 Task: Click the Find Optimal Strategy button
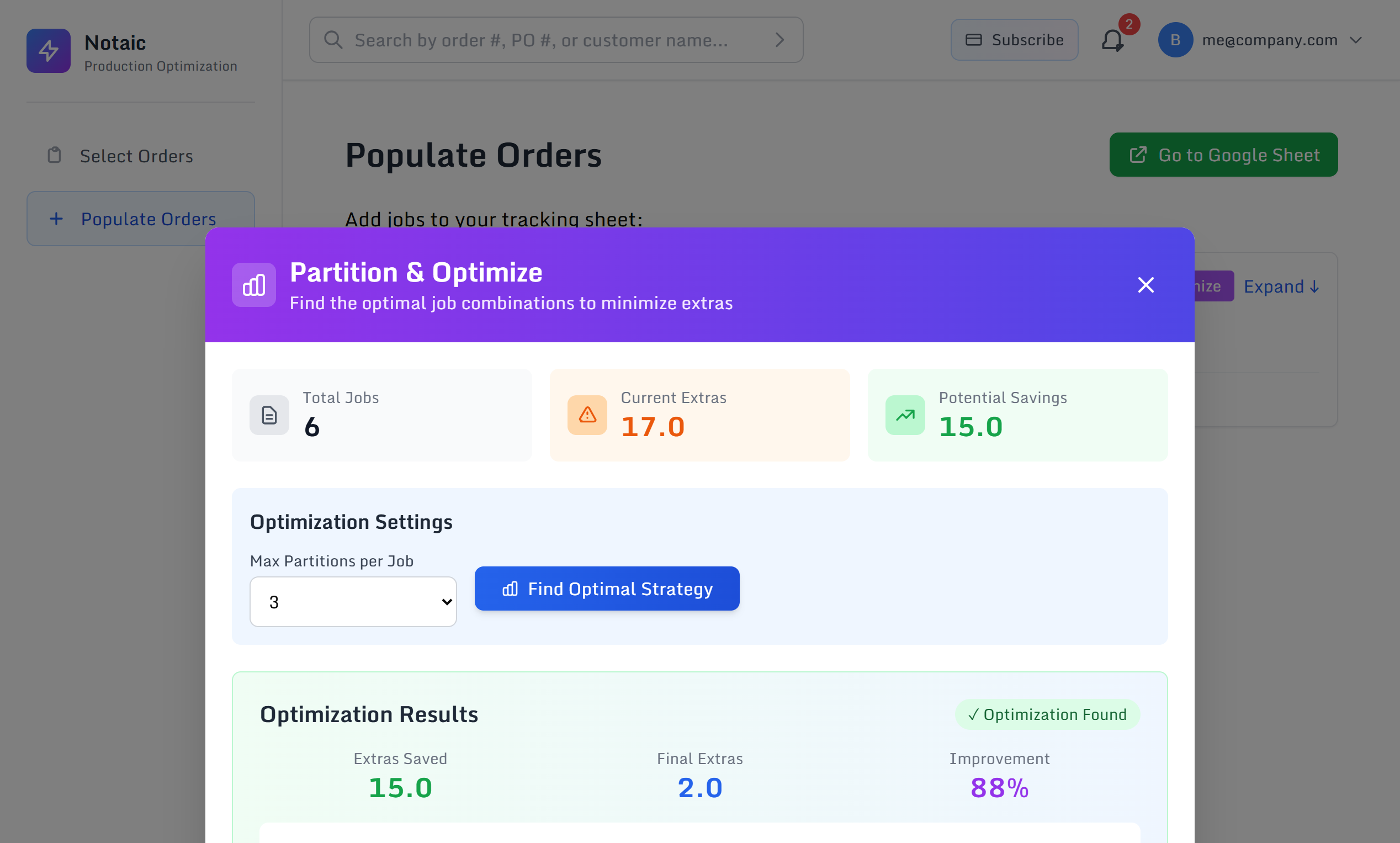[607, 588]
